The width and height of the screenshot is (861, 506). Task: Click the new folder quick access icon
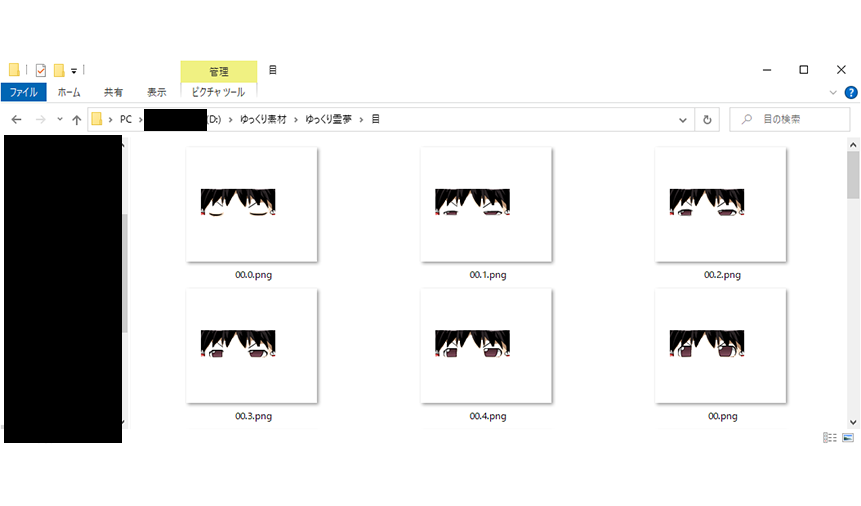(x=59, y=70)
